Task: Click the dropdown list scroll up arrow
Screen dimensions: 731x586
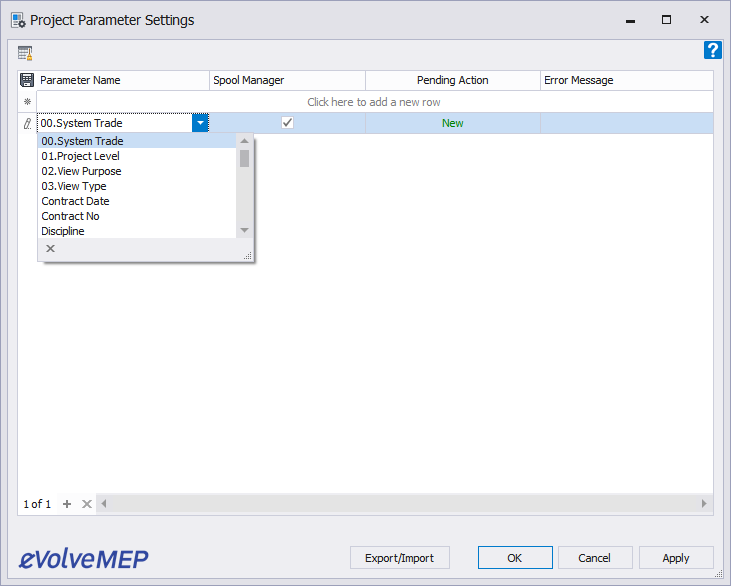Action: 244,141
